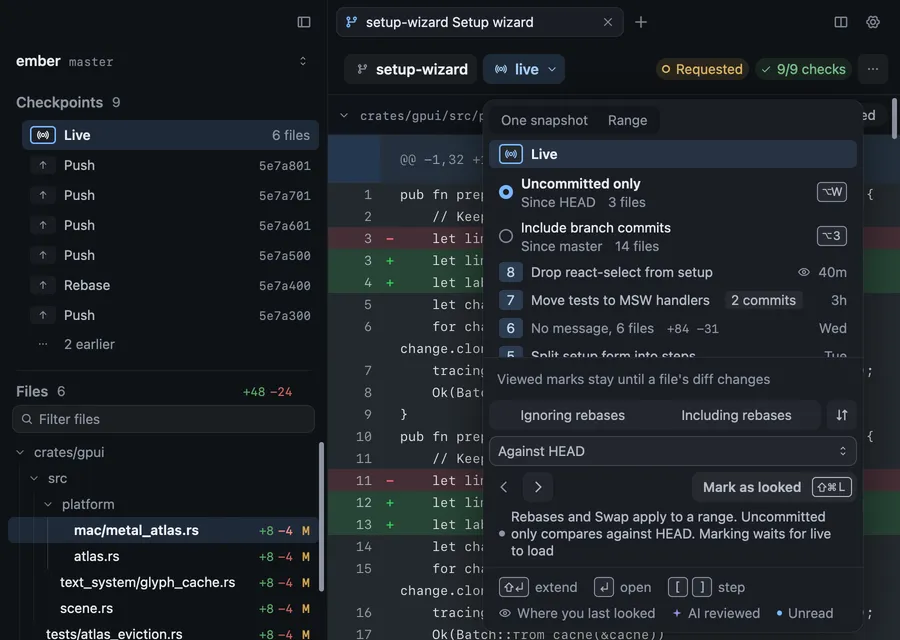Click the Mark as looked button

click(x=773, y=487)
